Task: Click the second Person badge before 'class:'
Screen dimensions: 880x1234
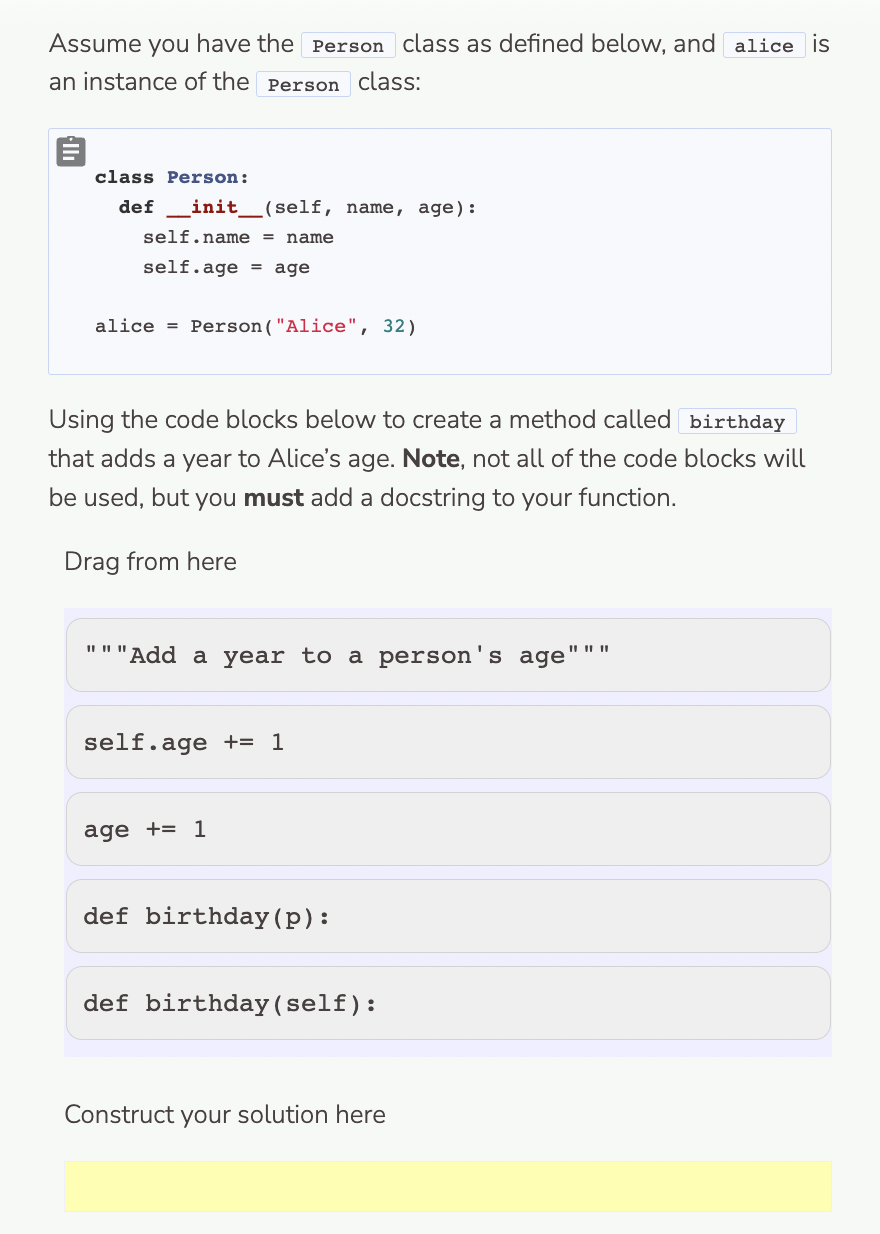Action: point(303,84)
